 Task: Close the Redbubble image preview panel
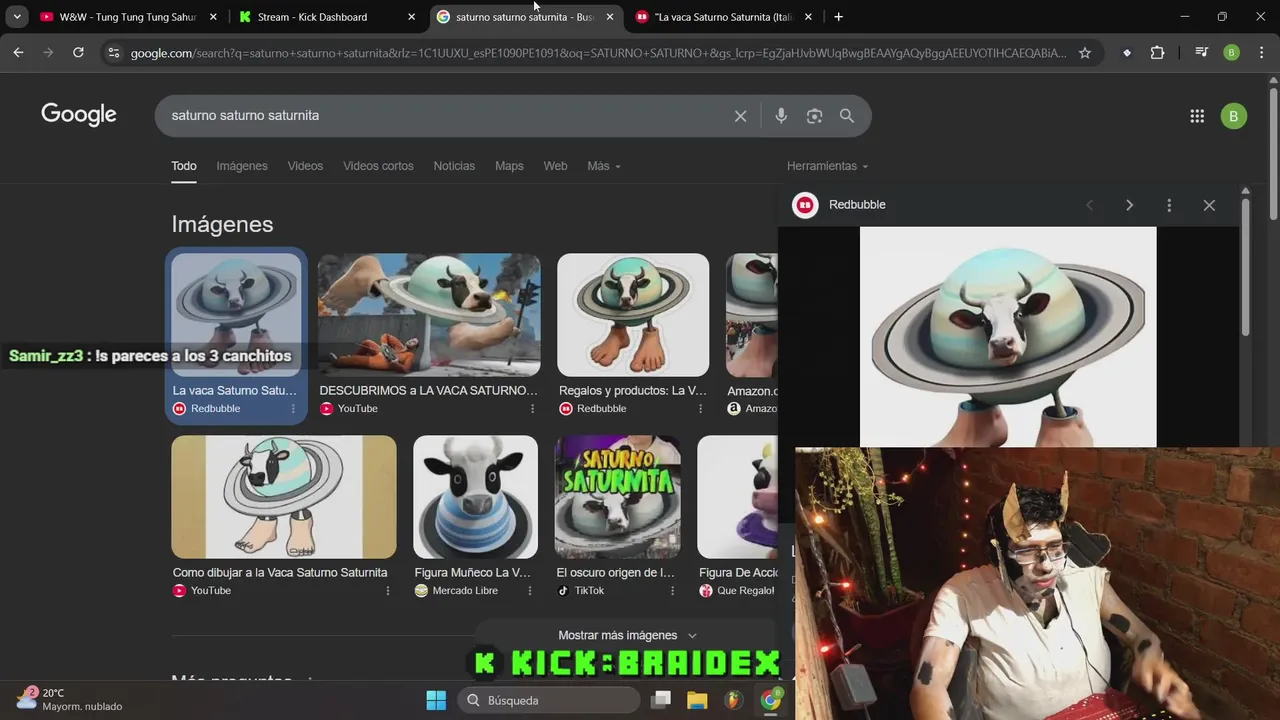(x=1209, y=205)
